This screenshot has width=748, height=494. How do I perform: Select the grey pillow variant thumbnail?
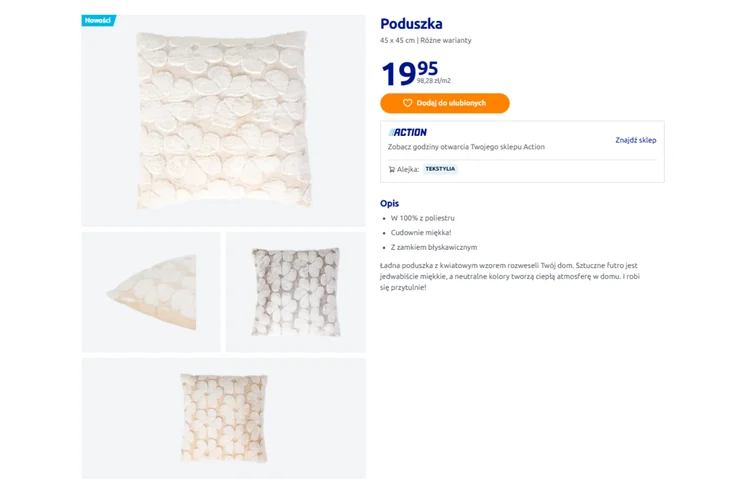[295, 292]
